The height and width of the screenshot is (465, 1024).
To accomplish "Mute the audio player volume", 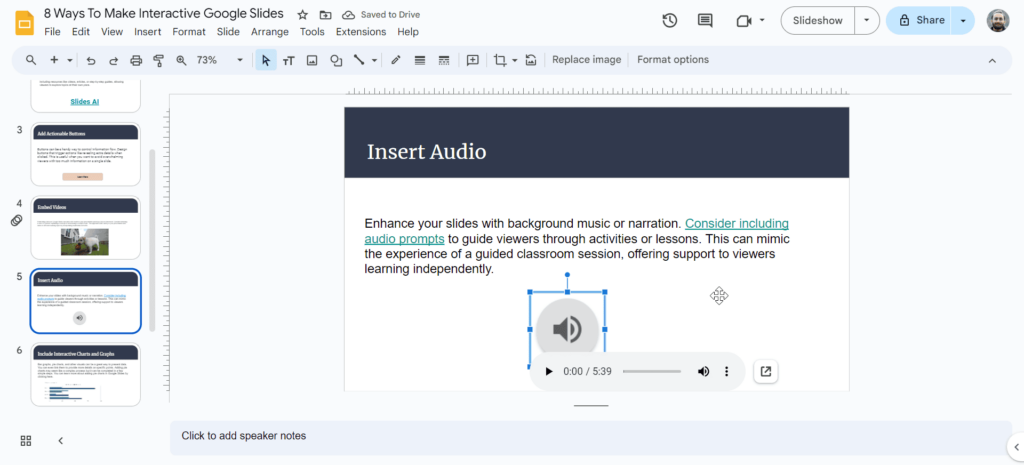I will click(x=703, y=372).
